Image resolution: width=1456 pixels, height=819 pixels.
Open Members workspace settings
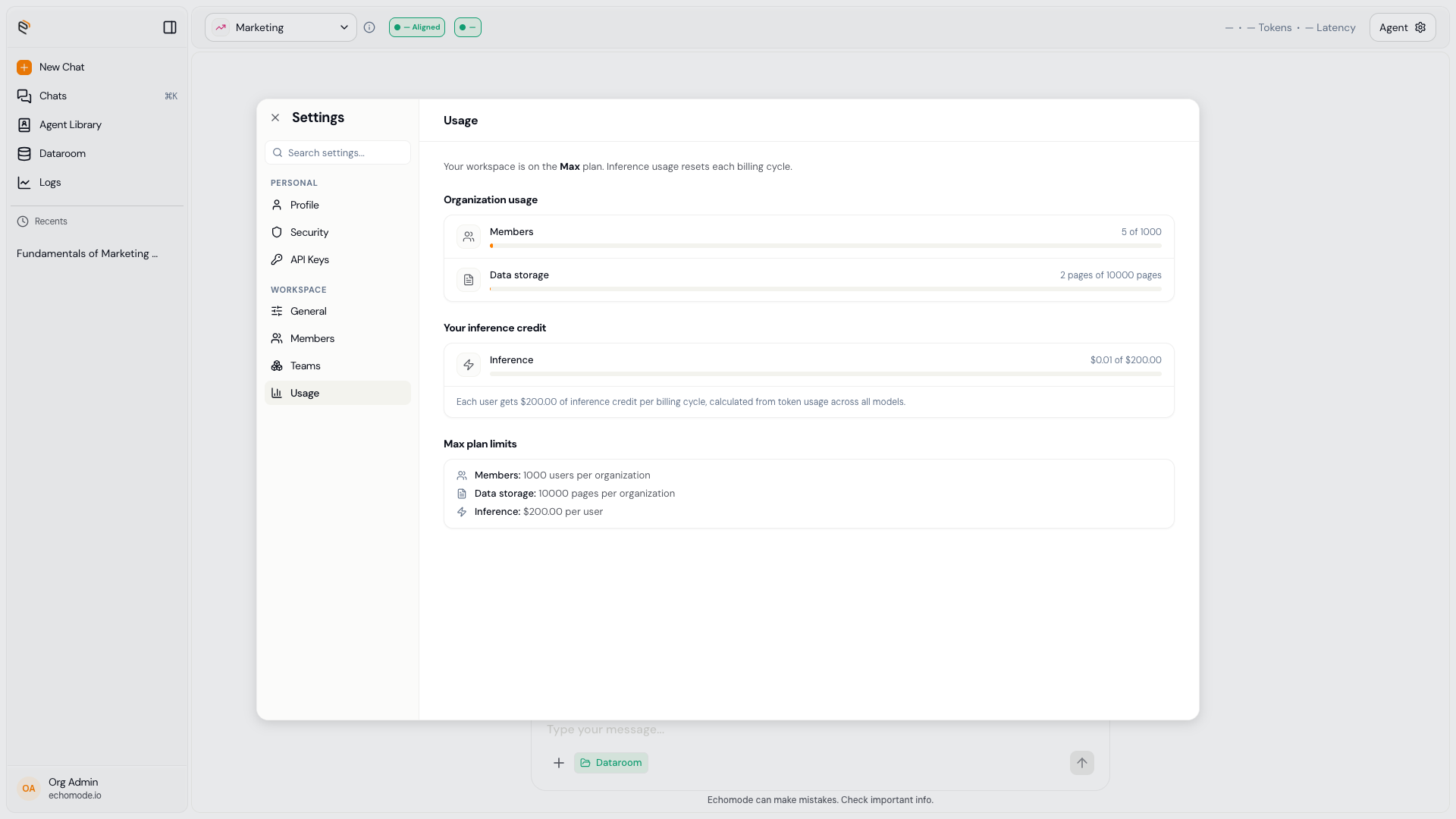(x=337, y=339)
